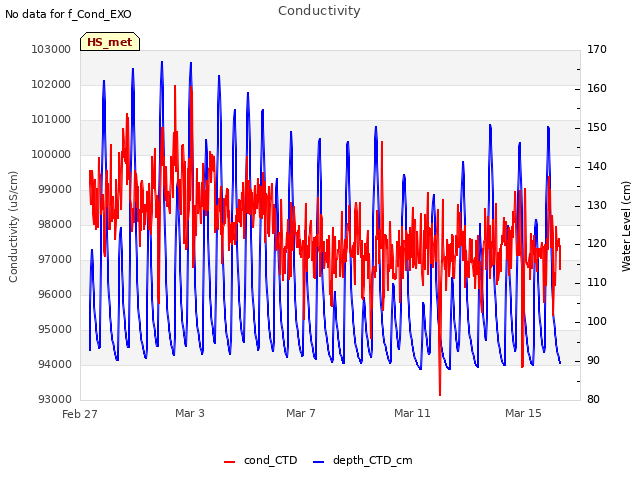Click the 98000 left axis value
The width and height of the screenshot is (640, 480).
(x=54, y=224)
